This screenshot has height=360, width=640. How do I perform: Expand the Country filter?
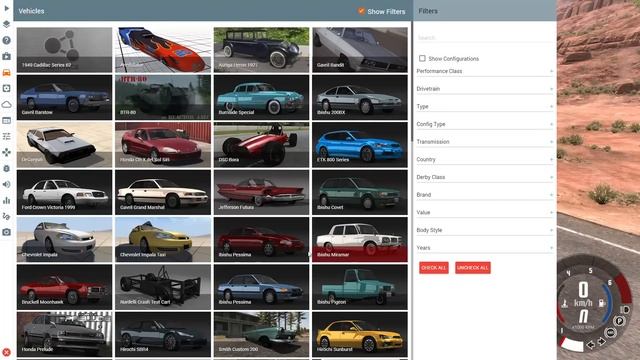point(484,160)
